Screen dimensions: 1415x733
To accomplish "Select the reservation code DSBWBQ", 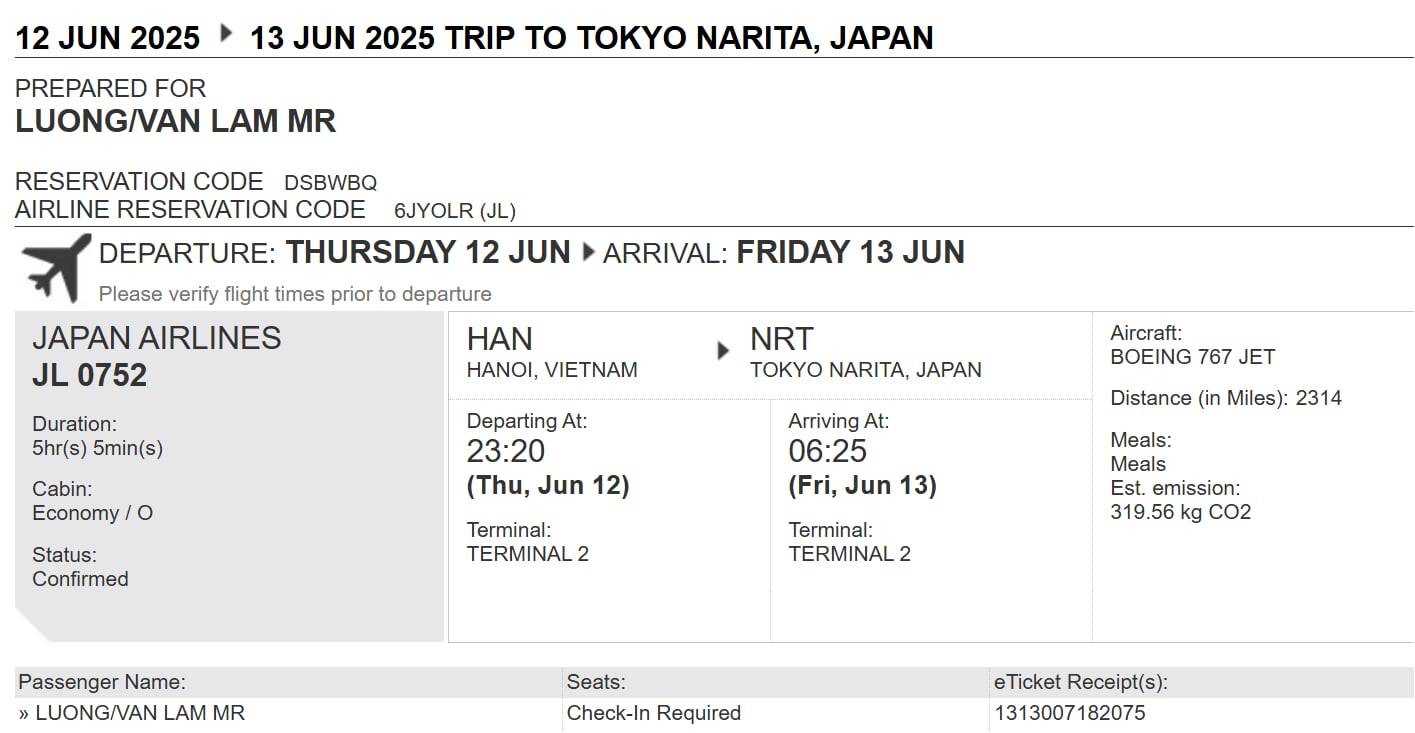I will coord(330,183).
